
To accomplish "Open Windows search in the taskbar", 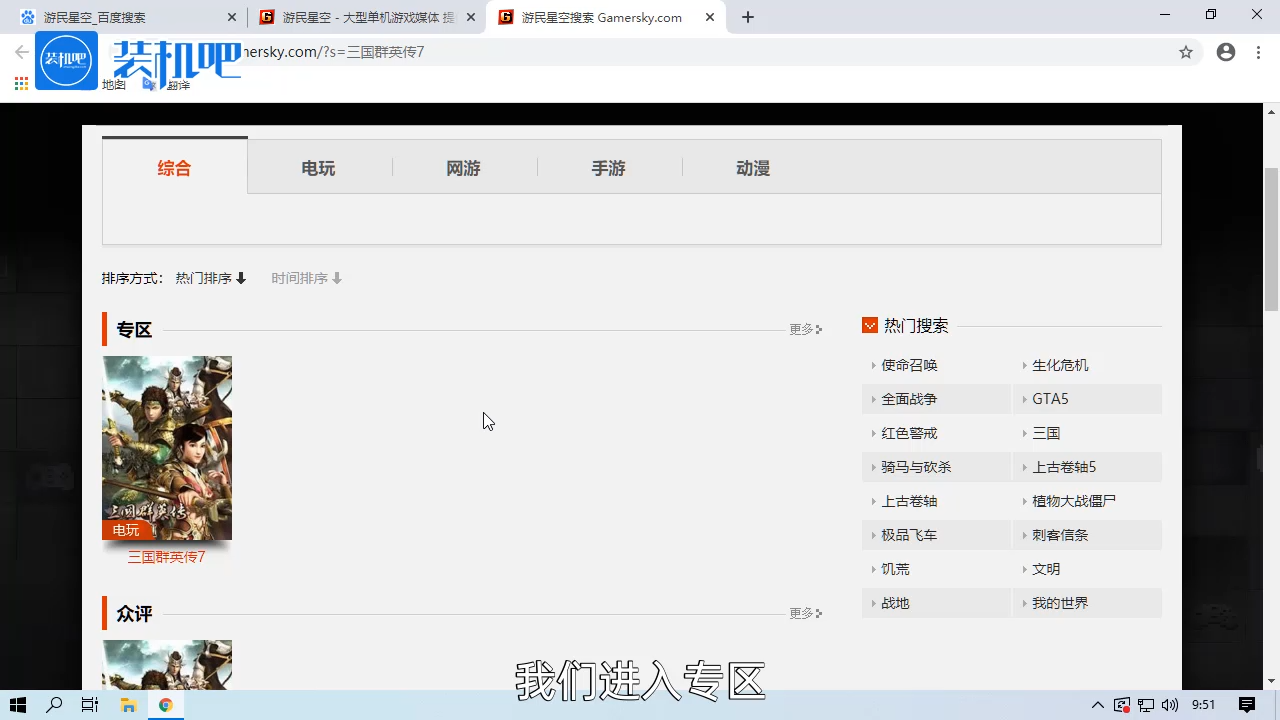I will (x=54, y=705).
